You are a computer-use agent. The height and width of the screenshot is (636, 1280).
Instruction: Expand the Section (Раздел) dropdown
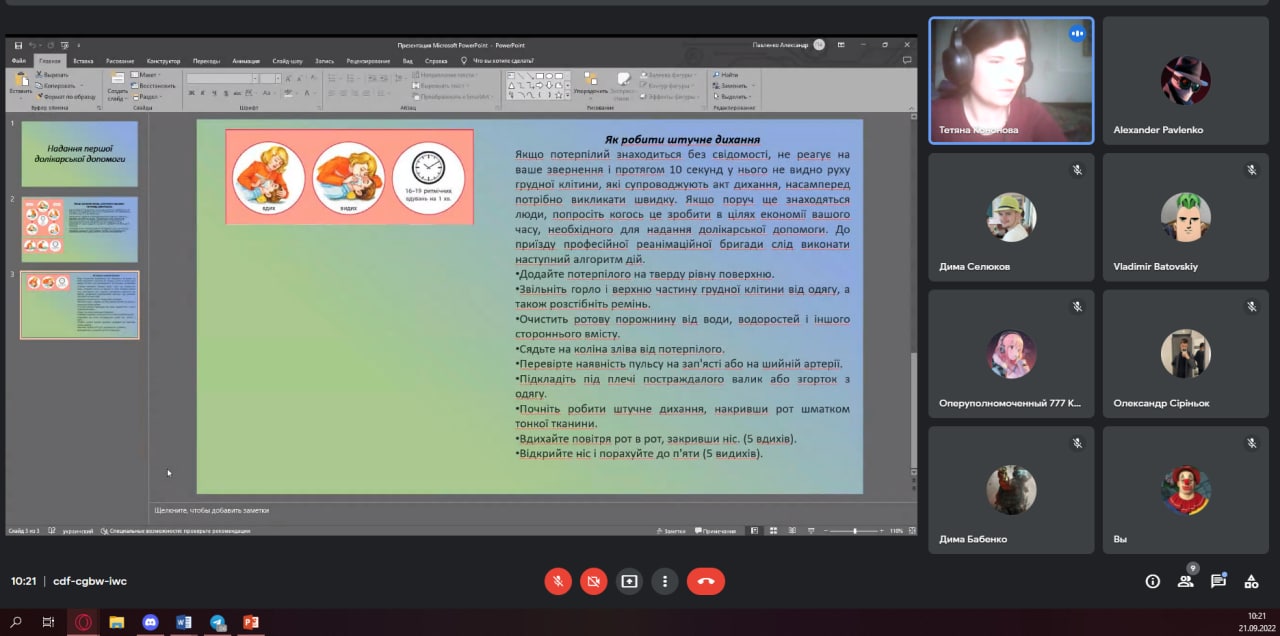click(147, 96)
